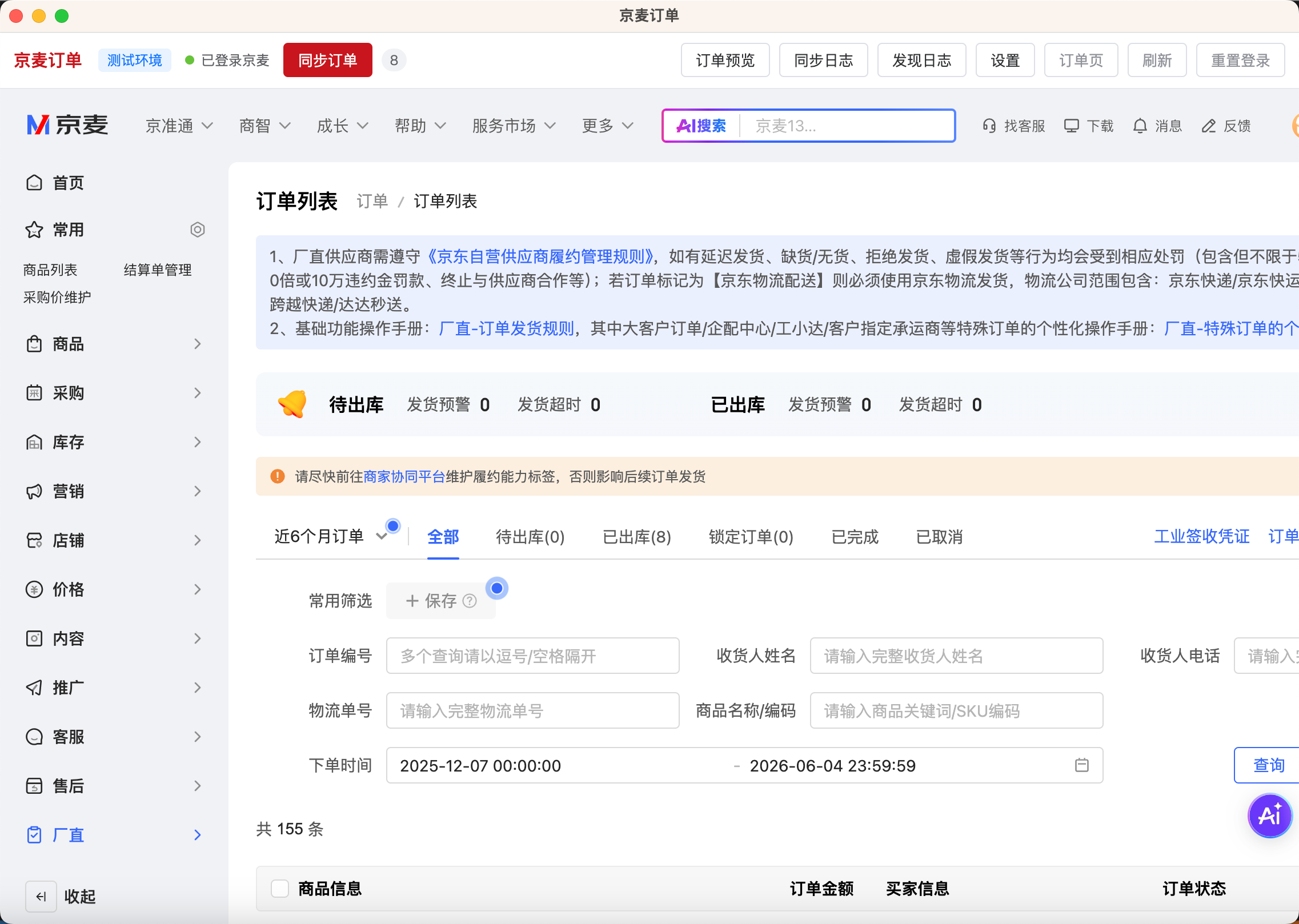Open 采购价维护 shortcut
The width and height of the screenshot is (1299, 924).
[57, 297]
